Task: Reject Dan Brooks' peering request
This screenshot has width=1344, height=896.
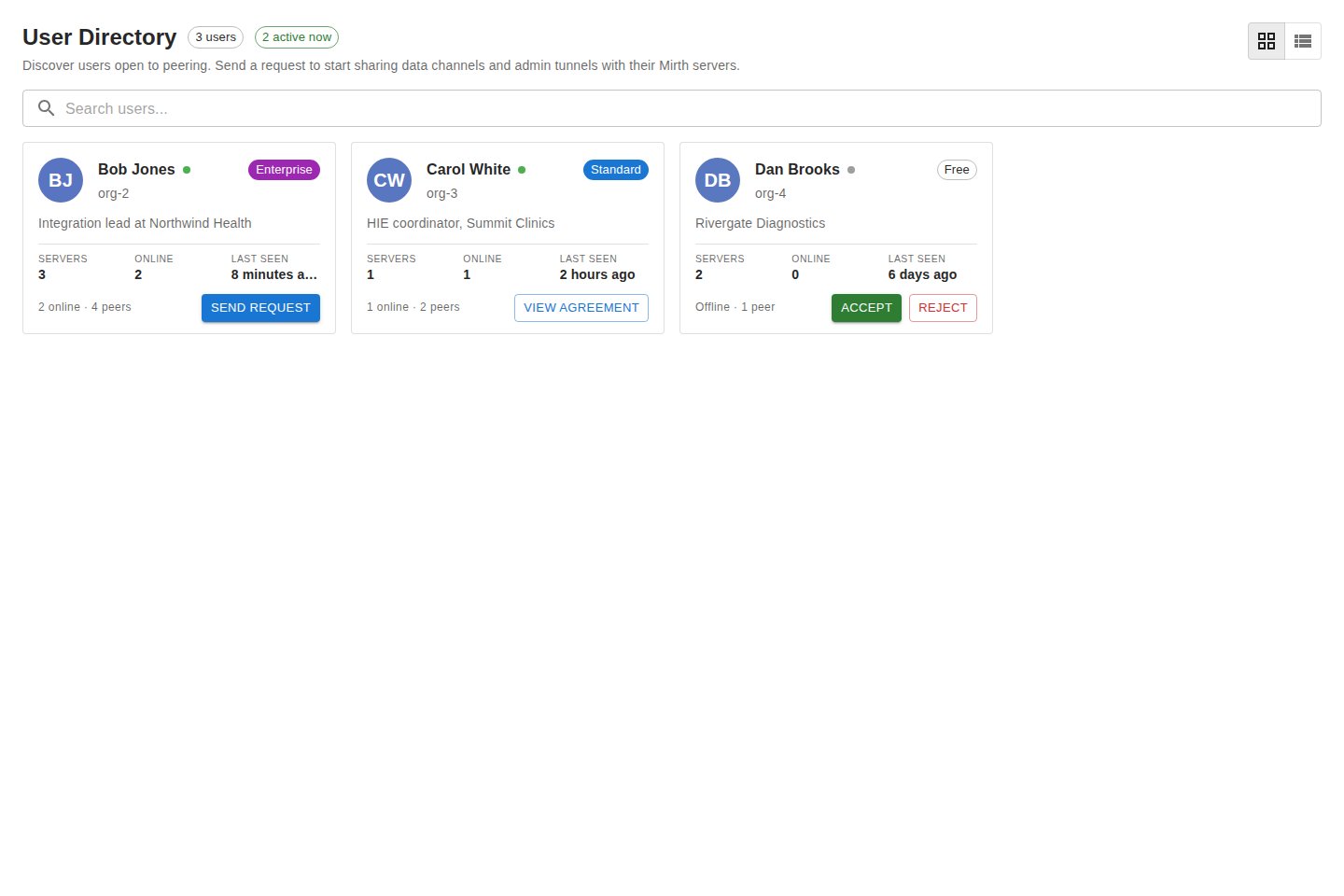Action: tap(943, 308)
